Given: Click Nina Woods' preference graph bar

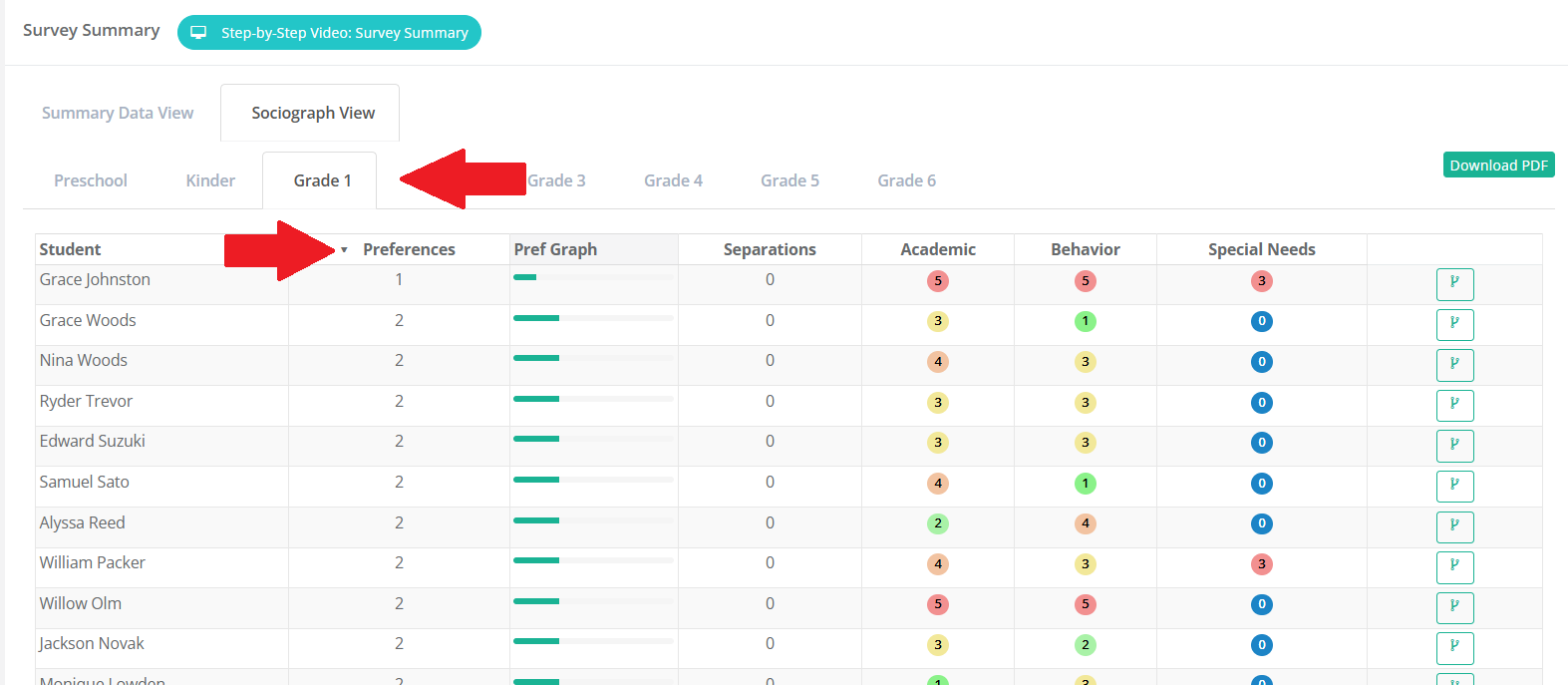Looking at the screenshot, I should 593,358.
